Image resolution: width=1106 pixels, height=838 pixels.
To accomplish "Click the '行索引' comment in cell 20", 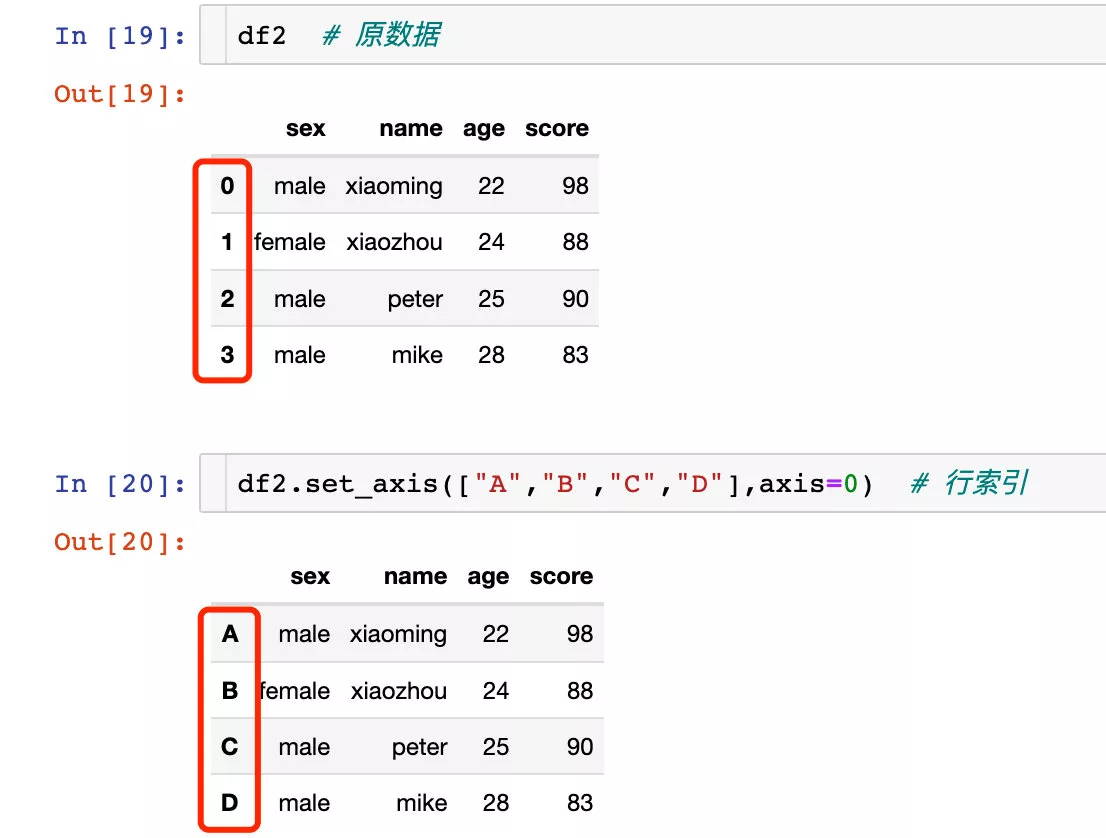I will (986, 482).
